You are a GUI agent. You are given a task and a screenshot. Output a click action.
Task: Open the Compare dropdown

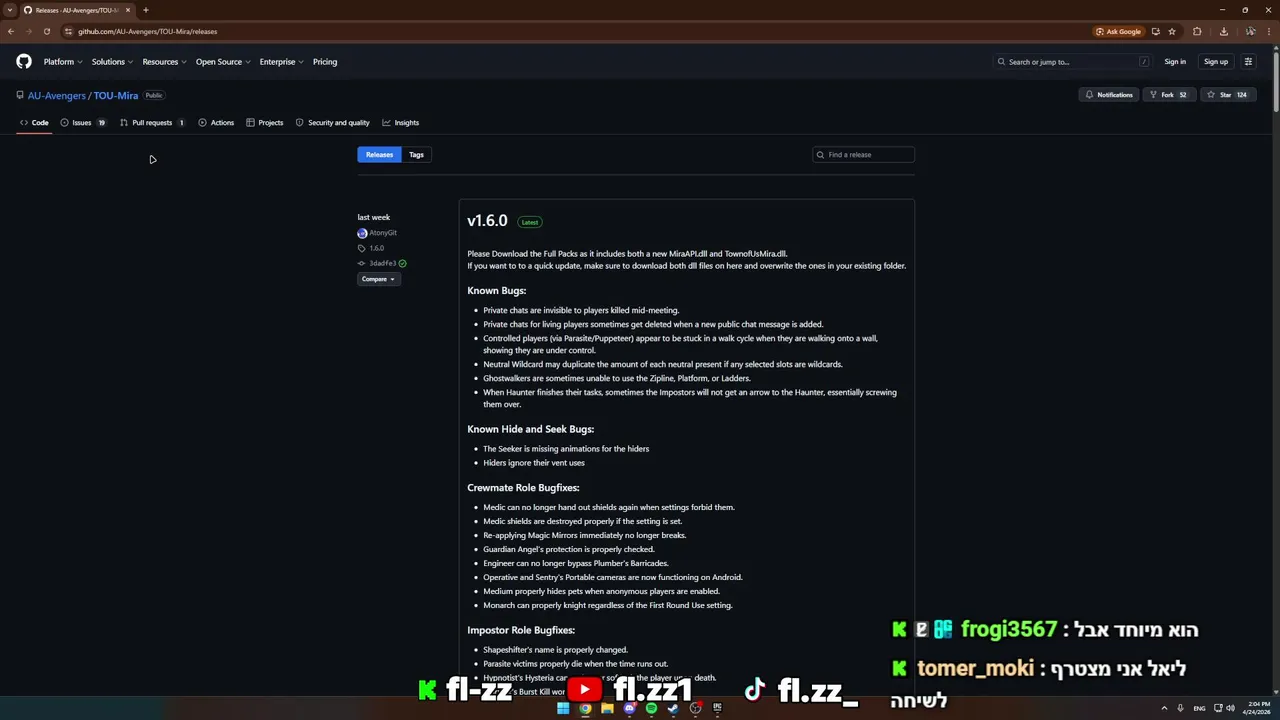coord(378,279)
